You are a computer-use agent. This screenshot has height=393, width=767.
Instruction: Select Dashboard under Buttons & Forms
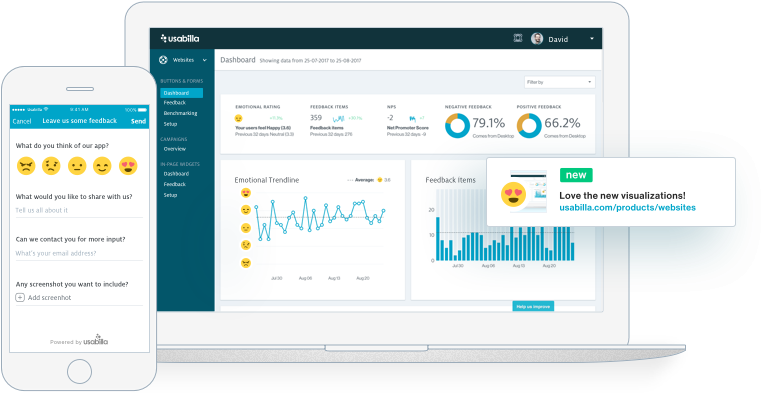pyautogui.click(x=181, y=93)
